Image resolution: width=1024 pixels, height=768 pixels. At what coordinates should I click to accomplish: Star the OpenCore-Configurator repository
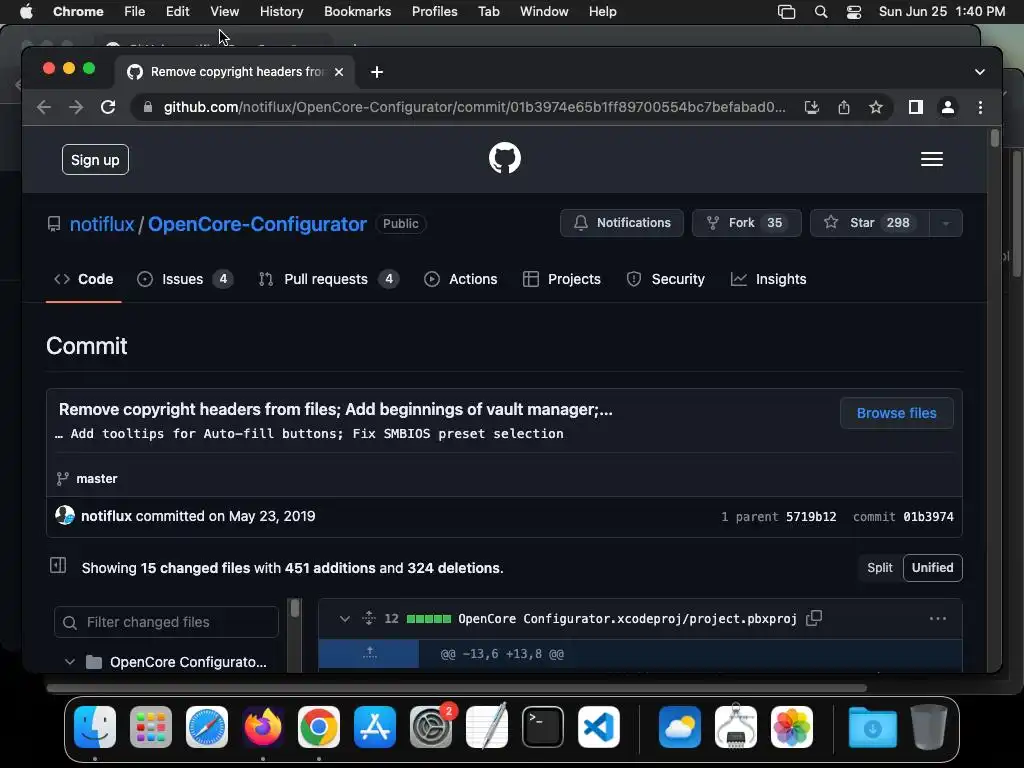pos(869,223)
